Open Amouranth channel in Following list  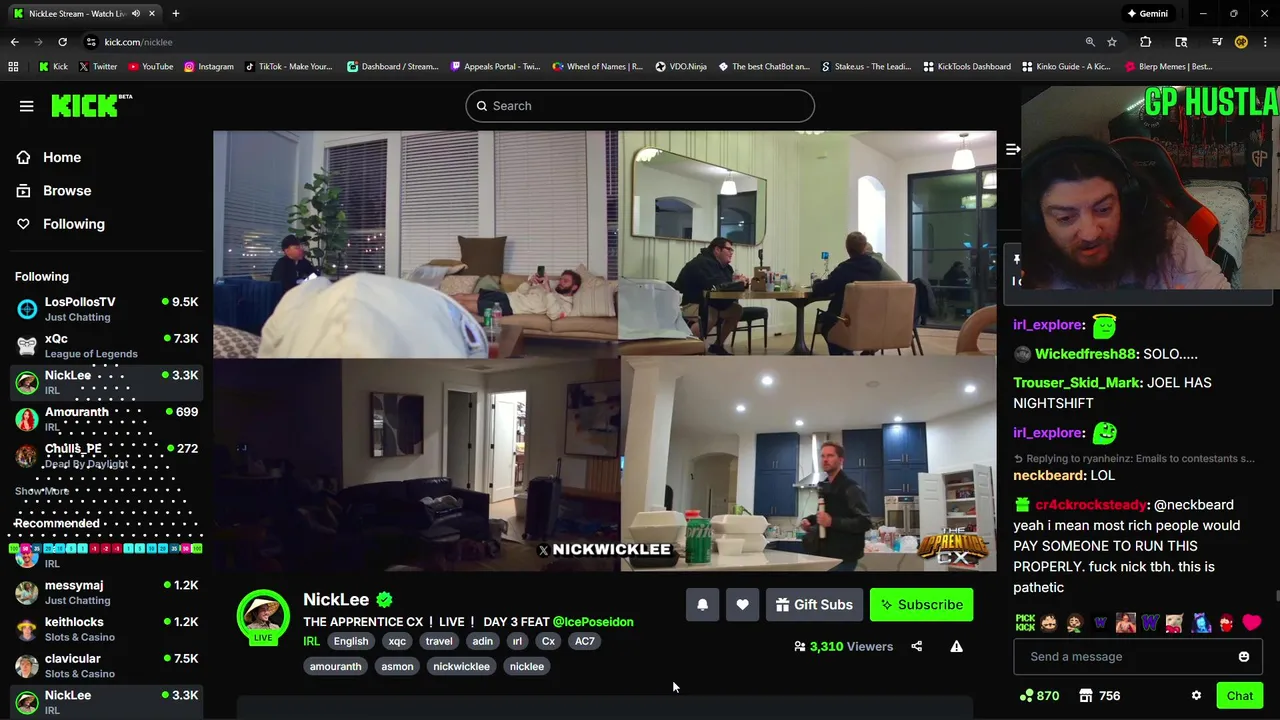coord(106,418)
